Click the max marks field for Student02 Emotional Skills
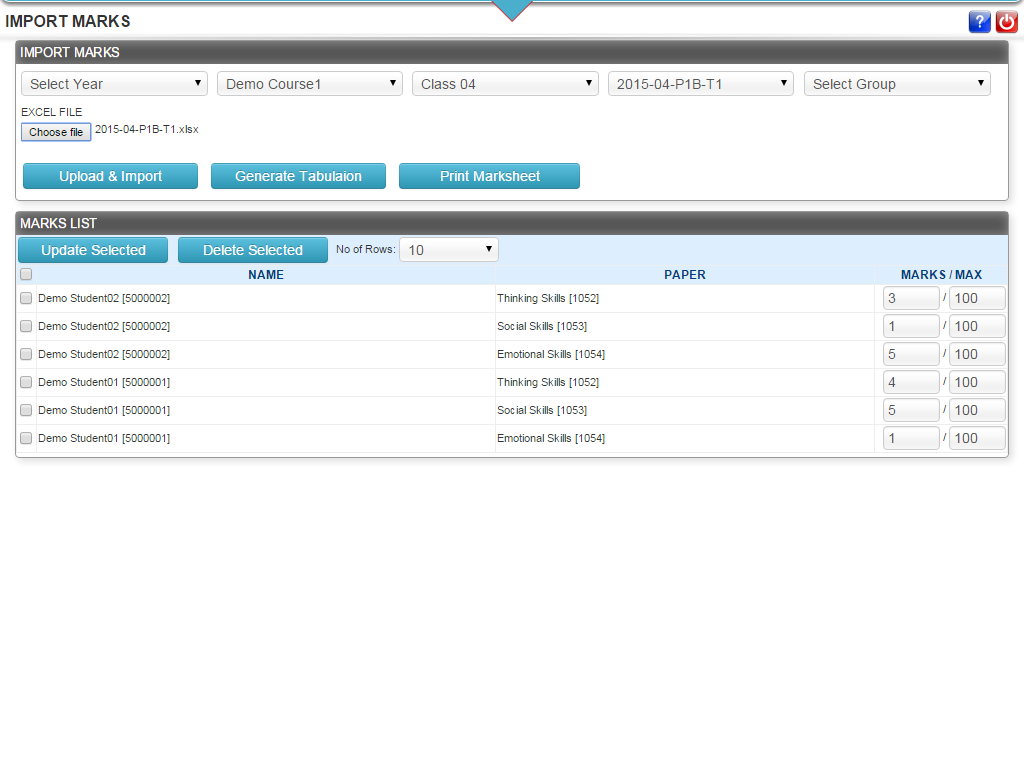The height and width of the screenshot is (768, 1024). pyautogui.click(x=977, y=355)
